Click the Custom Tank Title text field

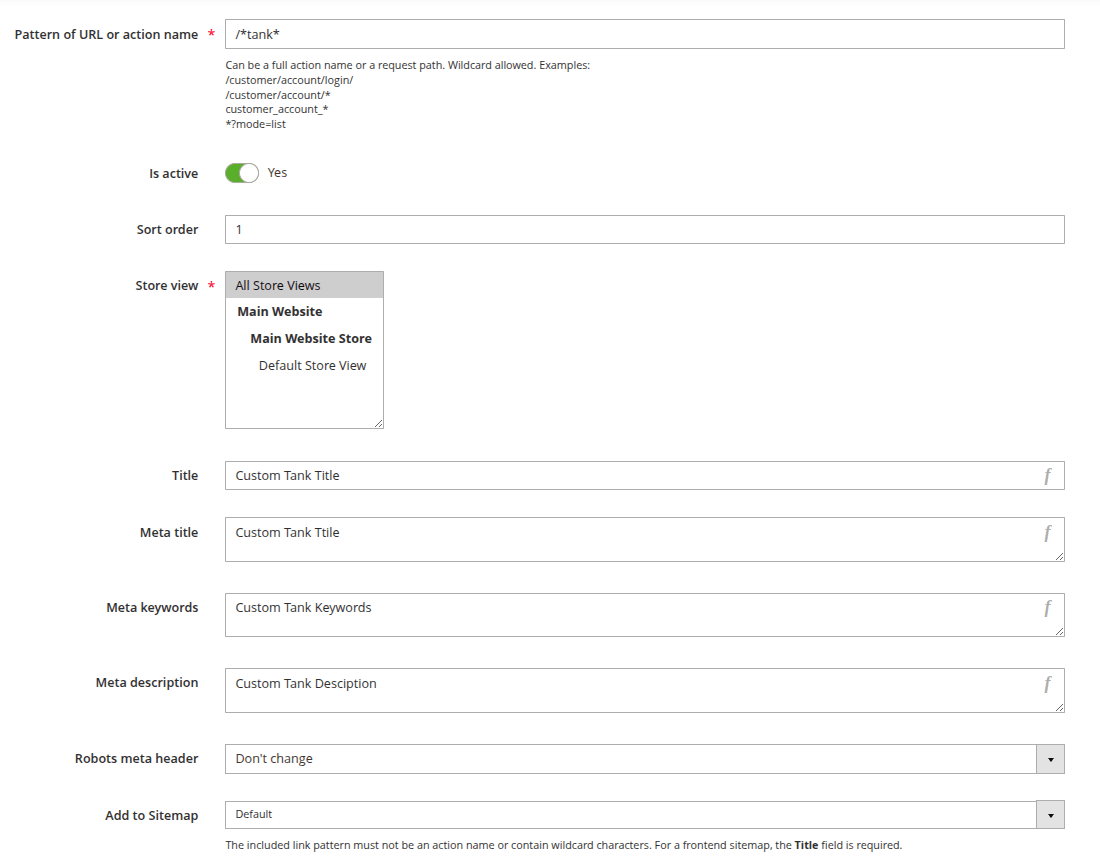[x=600, y=475]
